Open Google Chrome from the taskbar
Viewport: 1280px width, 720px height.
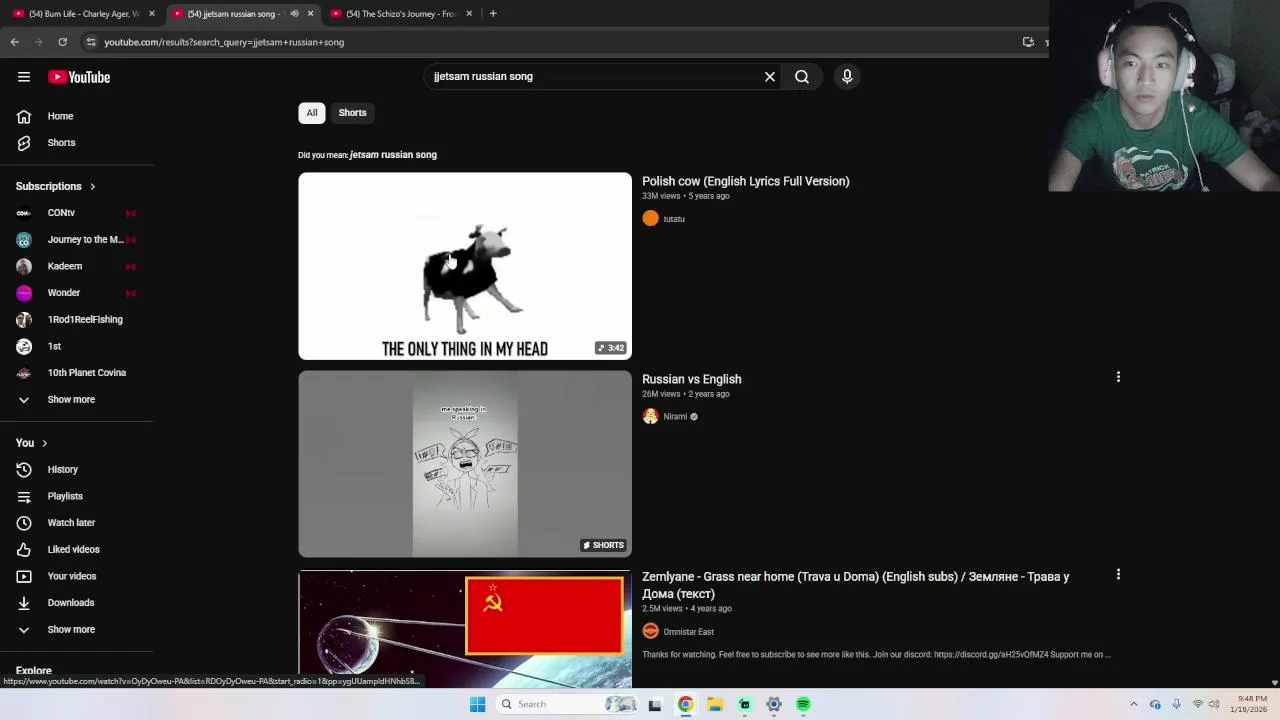685,704
